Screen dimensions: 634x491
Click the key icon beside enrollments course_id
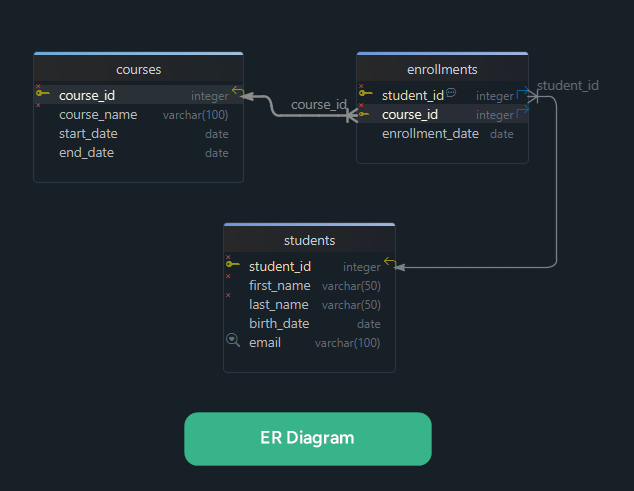(x=364, y=114)
